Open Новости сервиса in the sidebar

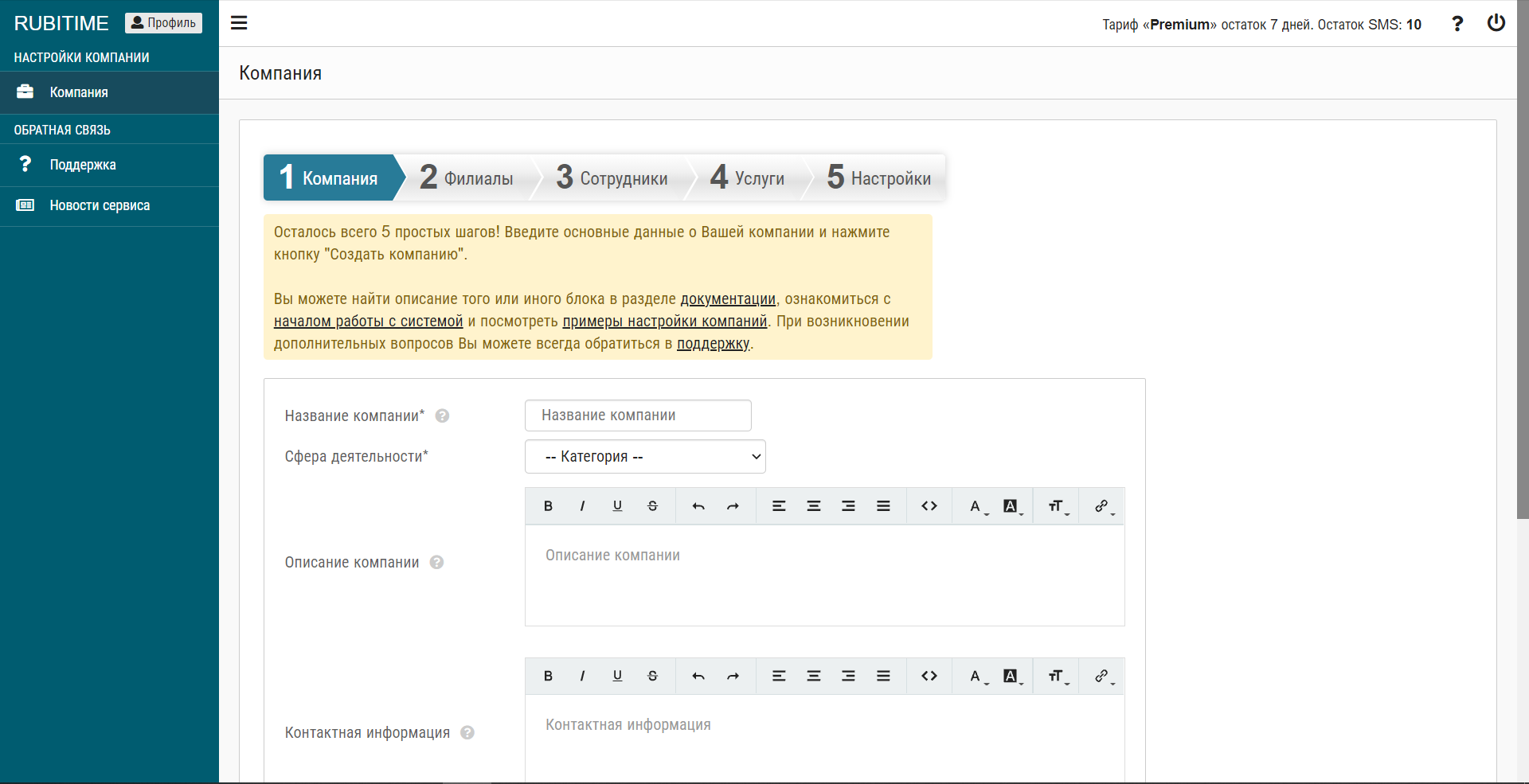click(x=109, y=205)
